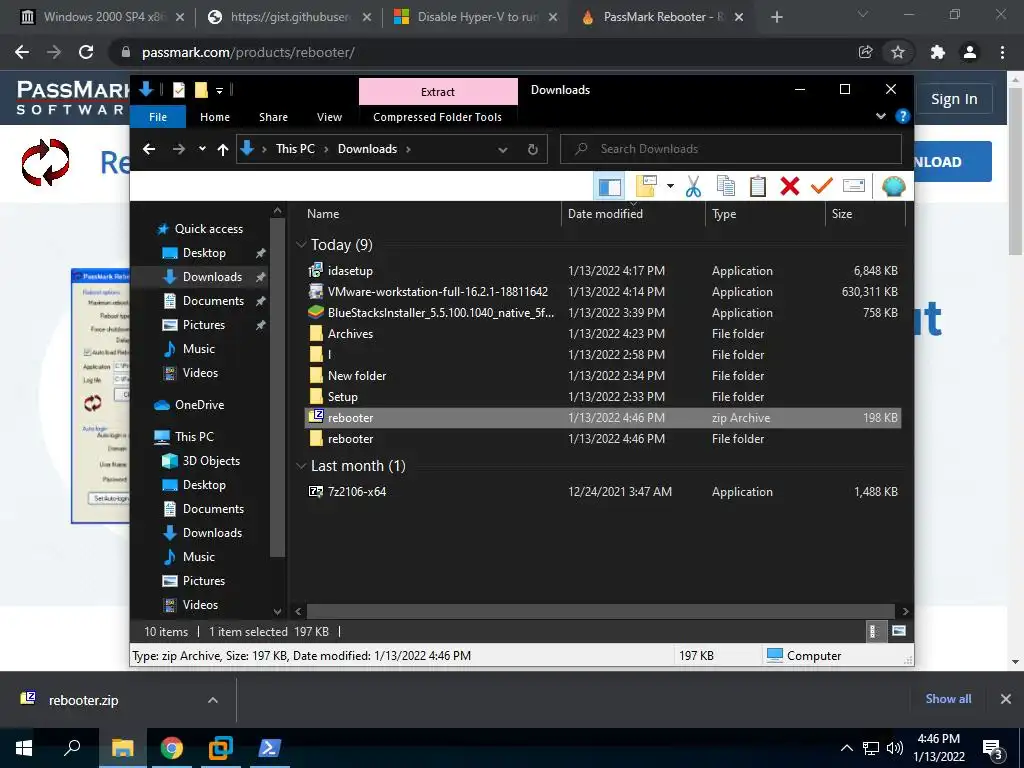1024x768 pixels.
Task: Open the folder options dropdown arrow
Action: click(x=670, y=187)
